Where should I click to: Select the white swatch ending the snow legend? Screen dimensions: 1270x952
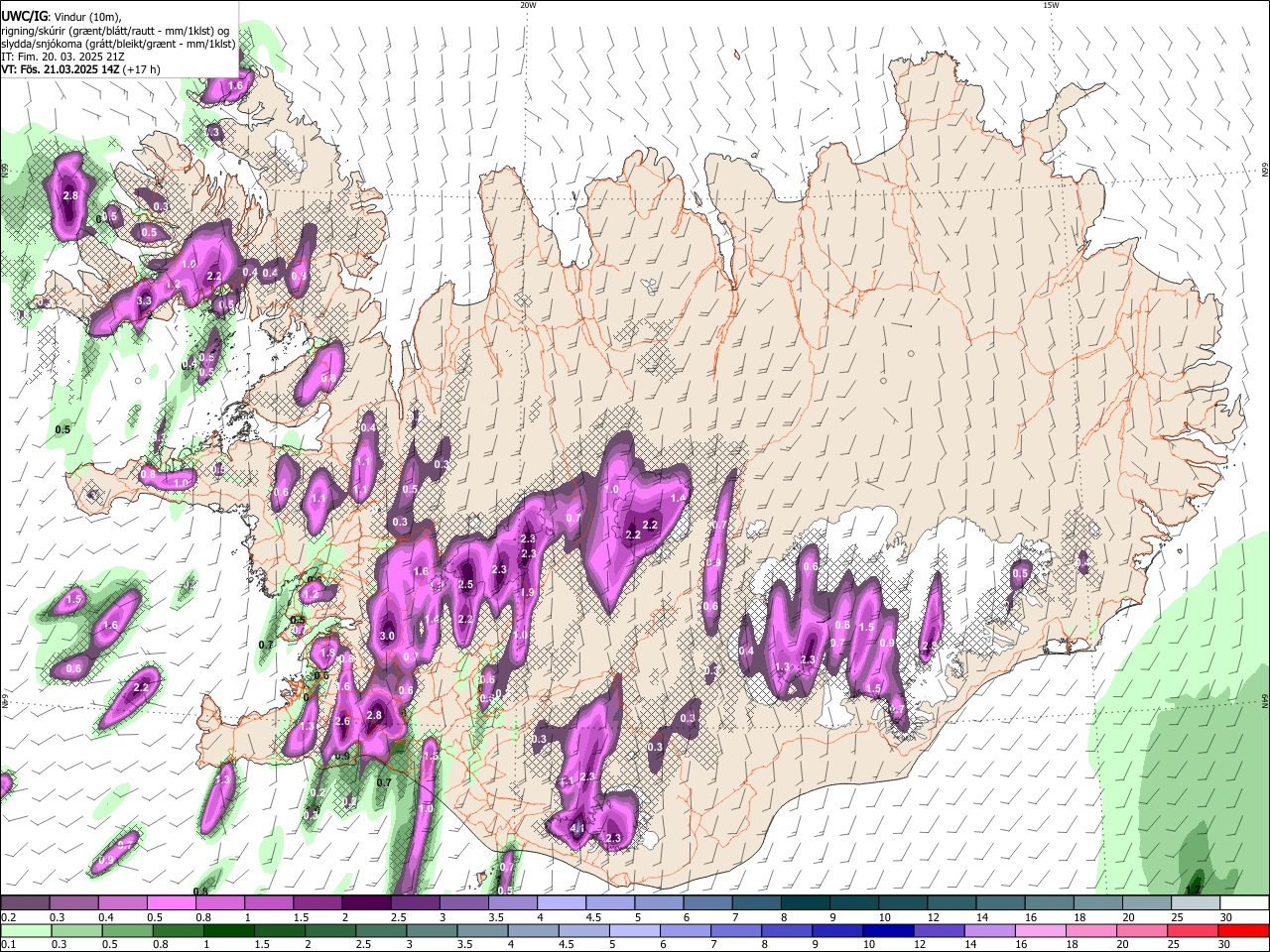(x=1244, y=902)
